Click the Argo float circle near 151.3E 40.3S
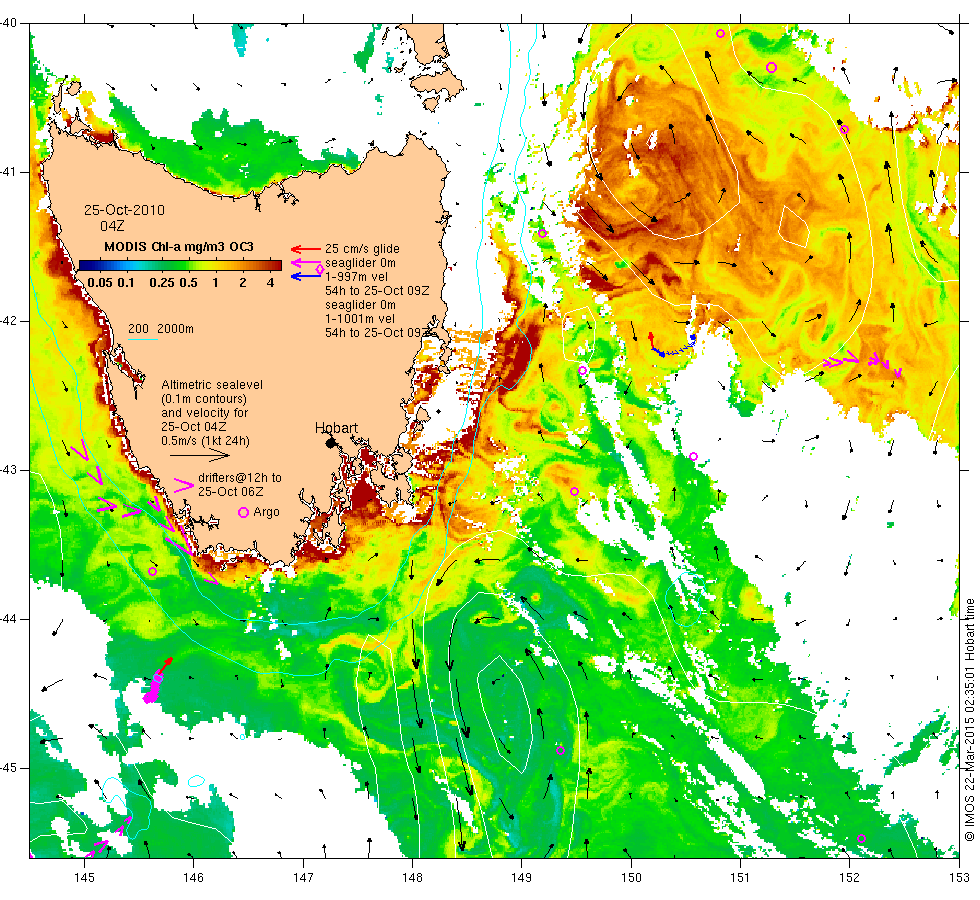 pos(771,68)
